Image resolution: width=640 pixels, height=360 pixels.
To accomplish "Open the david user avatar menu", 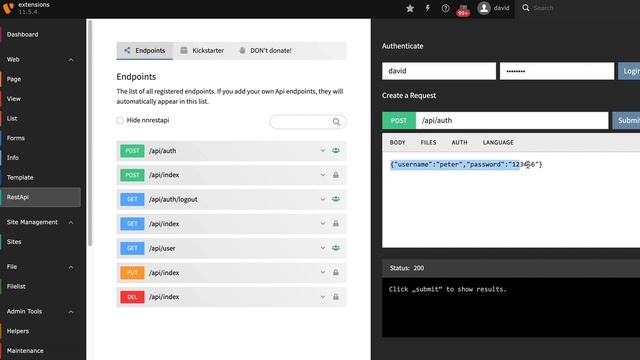I will click(x=494, y=8).
